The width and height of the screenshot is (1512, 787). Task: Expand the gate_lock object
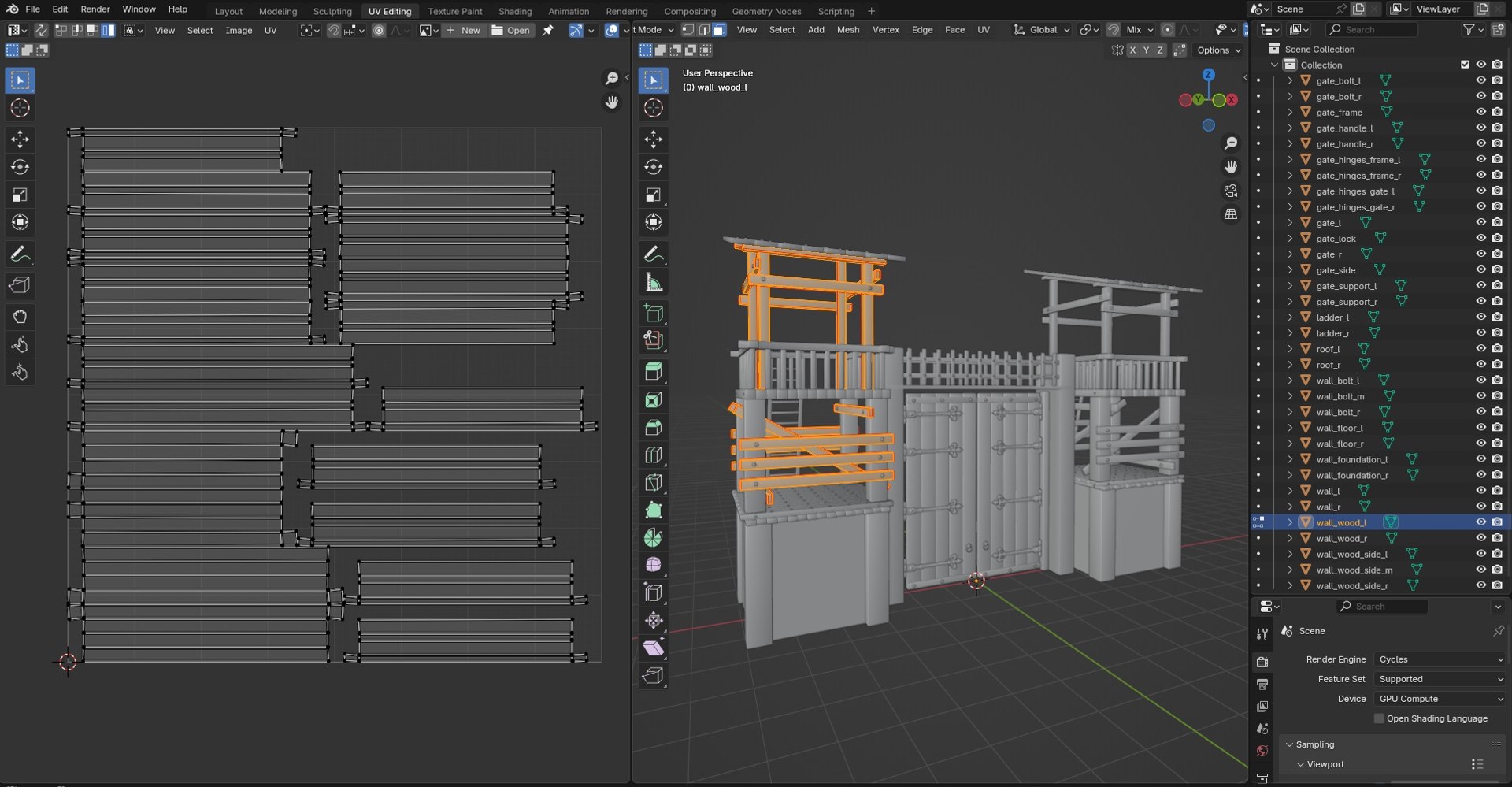pos(1290,239)
